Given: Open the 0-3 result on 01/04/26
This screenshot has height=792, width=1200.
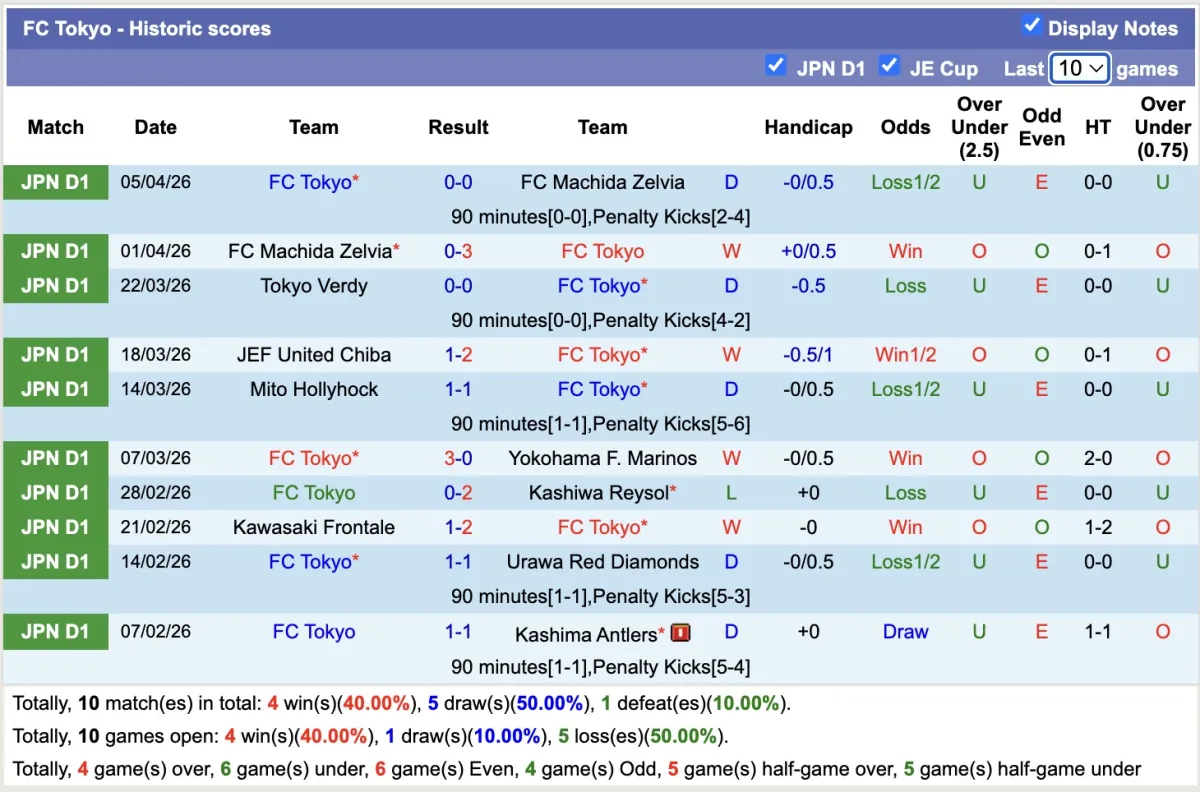Looking at the screenshot, I should pos(458,251).
